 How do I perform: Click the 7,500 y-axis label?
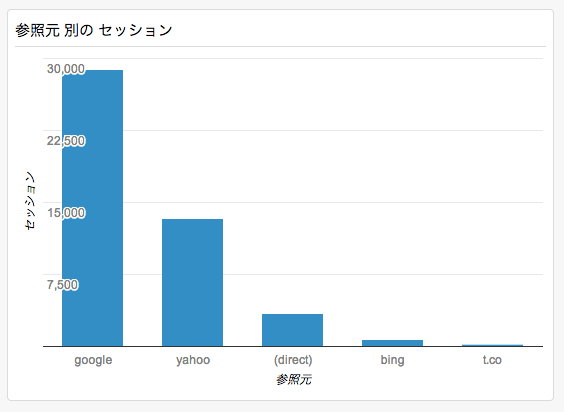(62, 285)
